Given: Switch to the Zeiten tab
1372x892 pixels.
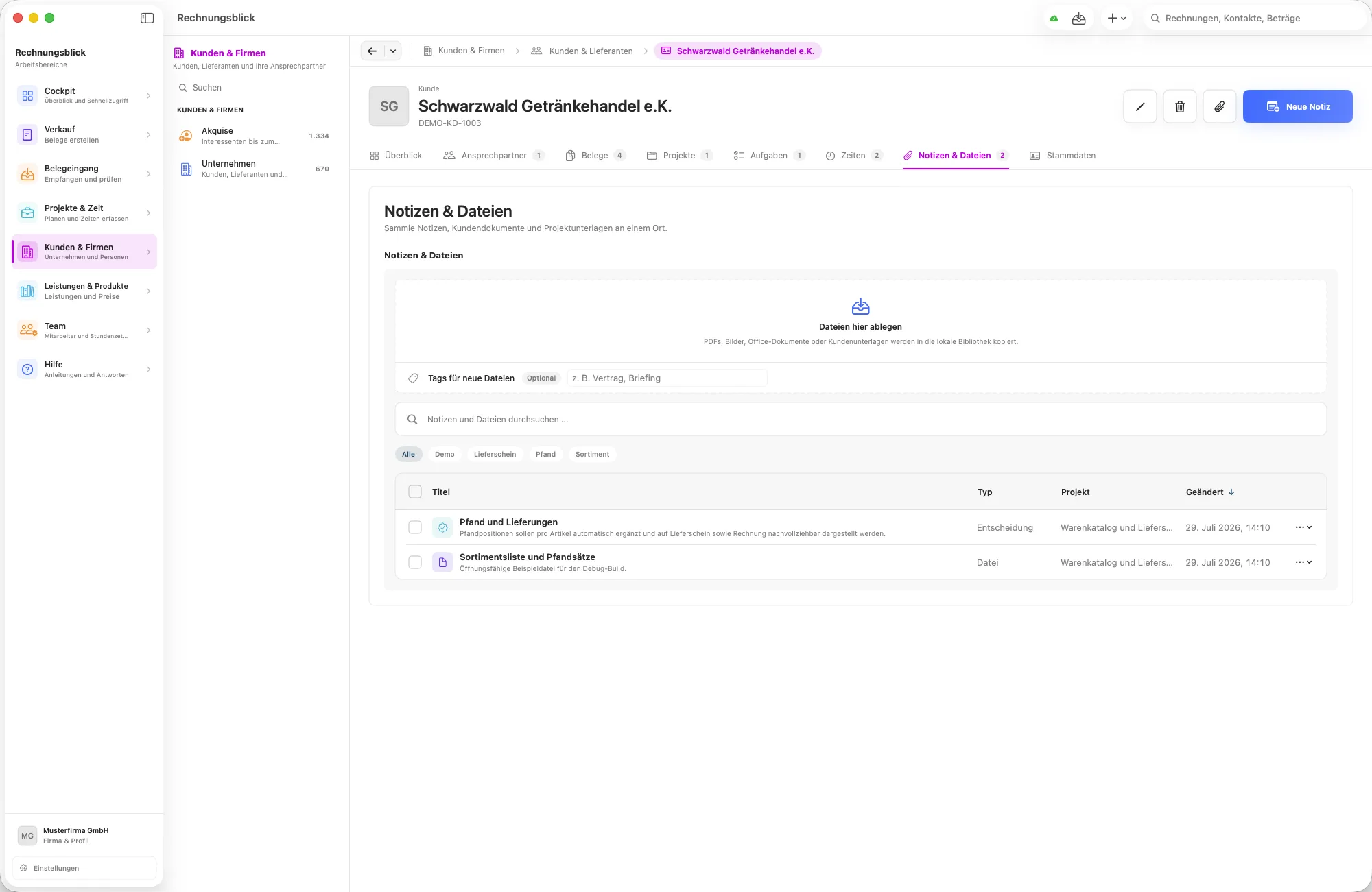Looking at the screenshot, I should (853, 156).
